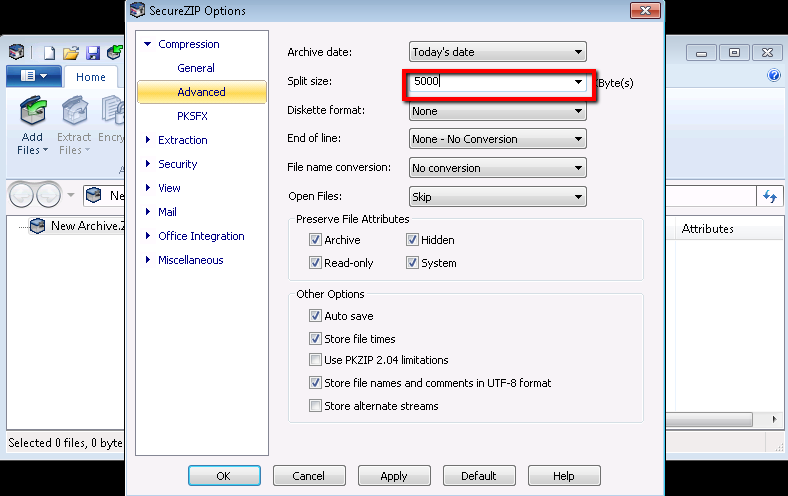Click the refresh arrows icon beside address bar
This screenshot has width=788, height=496.
[x=770, y=196]
